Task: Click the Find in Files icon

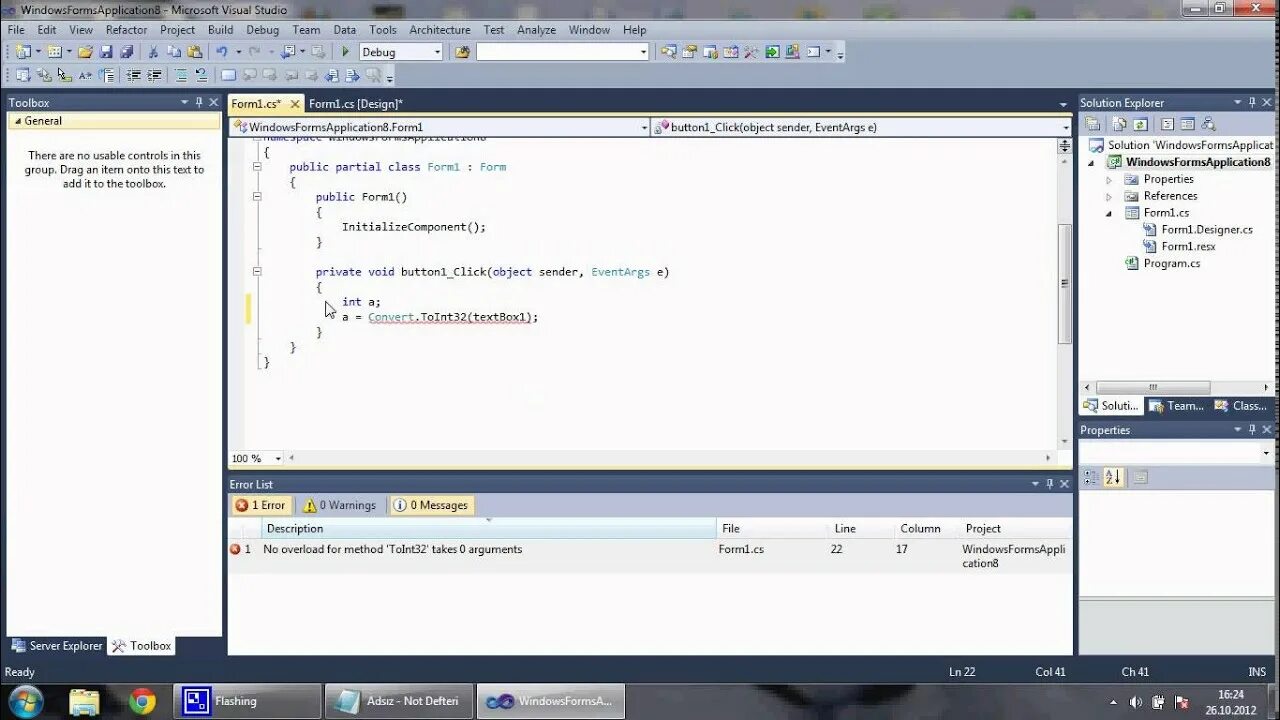Action: pos(462,52)
